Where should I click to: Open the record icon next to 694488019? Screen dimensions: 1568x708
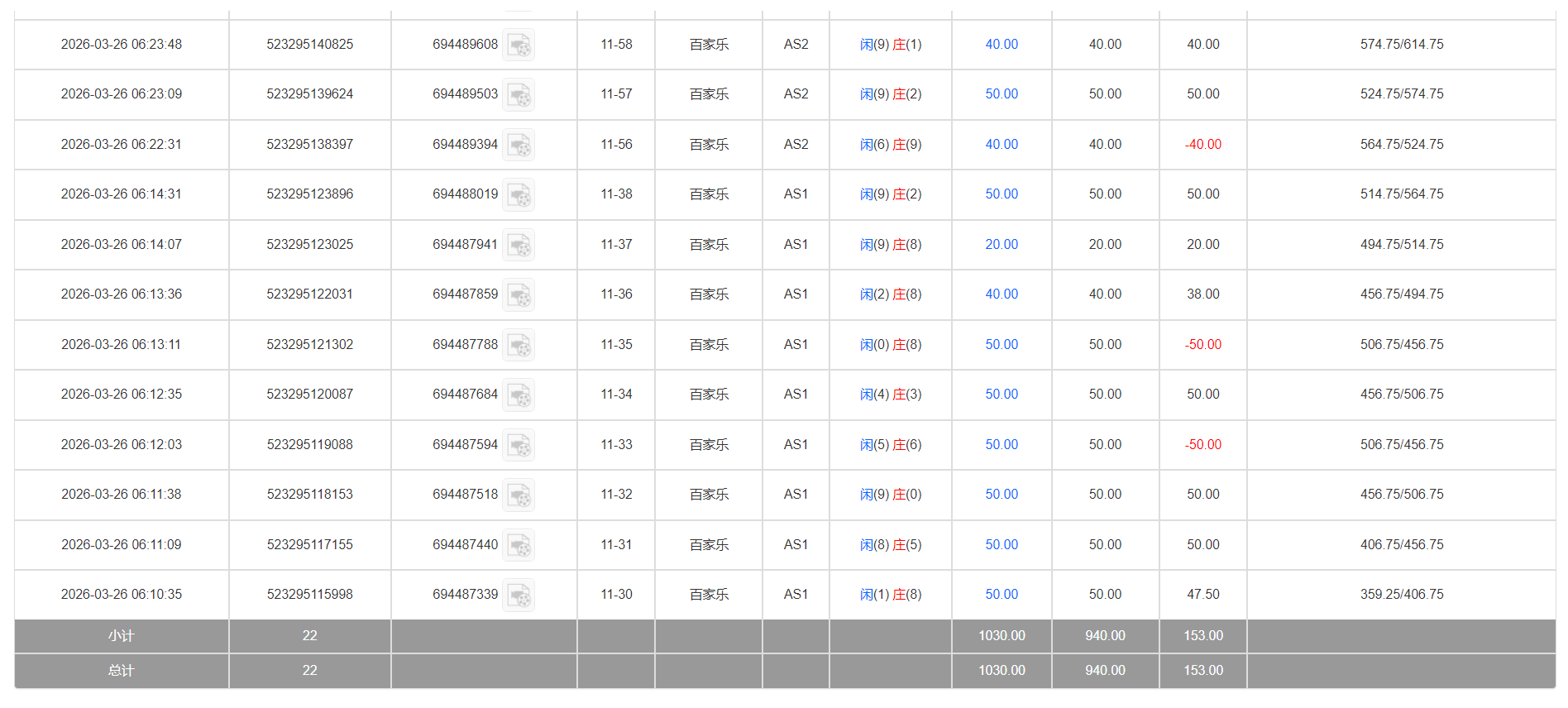click(519, 194)
